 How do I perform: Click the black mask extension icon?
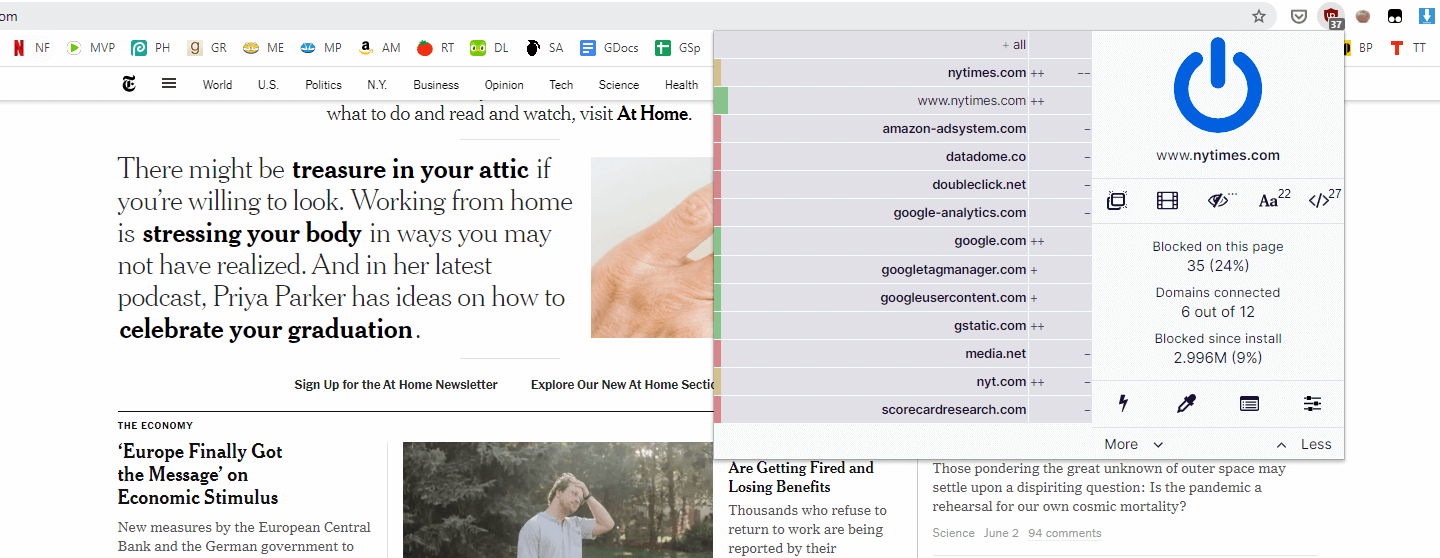1395,16
